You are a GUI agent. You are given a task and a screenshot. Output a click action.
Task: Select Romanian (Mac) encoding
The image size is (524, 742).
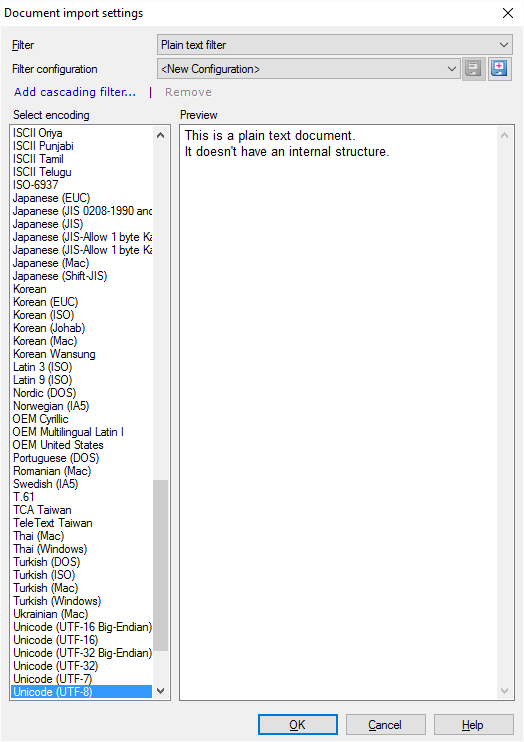click(x=81, y=471)
